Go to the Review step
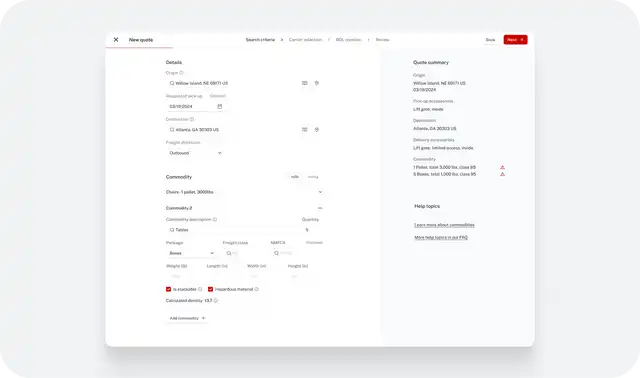This screenshot has height=378, width=640. pos(382,40)
